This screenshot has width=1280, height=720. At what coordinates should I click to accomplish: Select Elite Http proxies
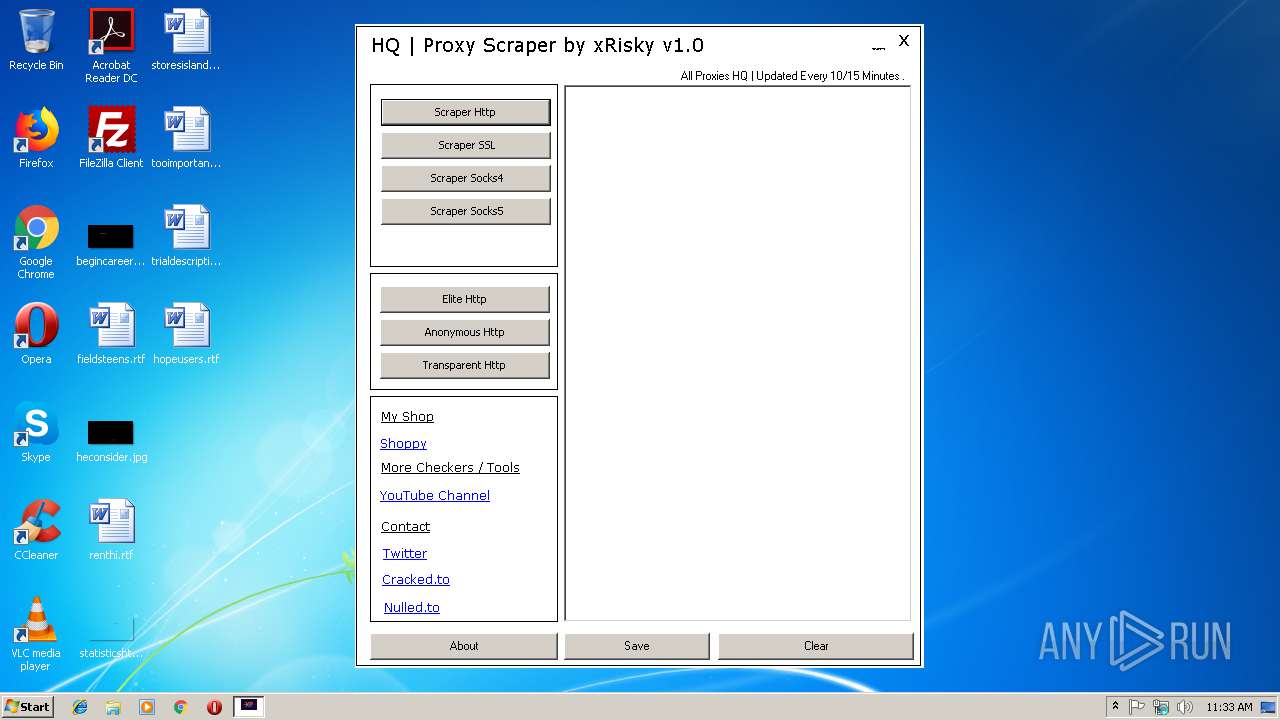tap(464, 299)
